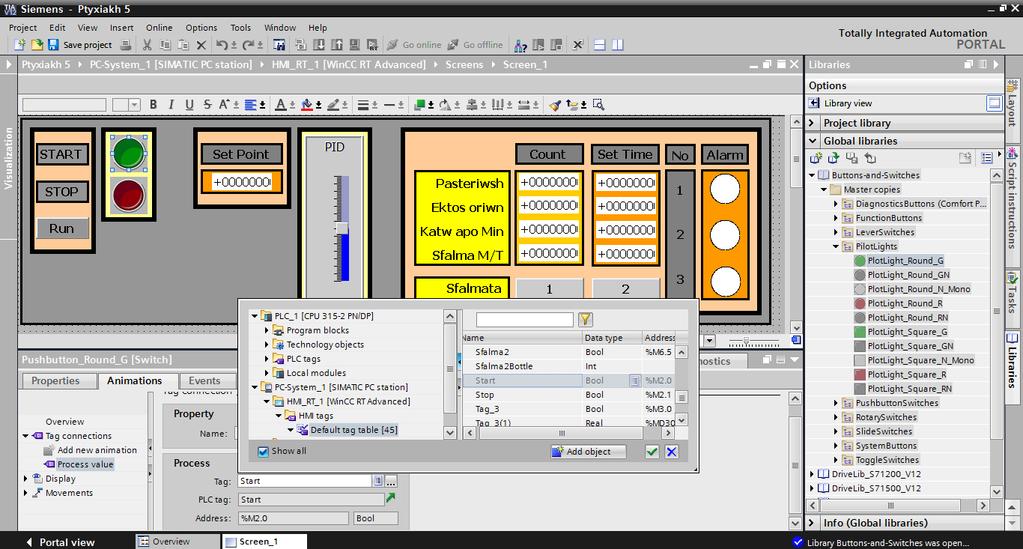Toggle the Show all checkbox
The image size is (1023, 549).
263,451
